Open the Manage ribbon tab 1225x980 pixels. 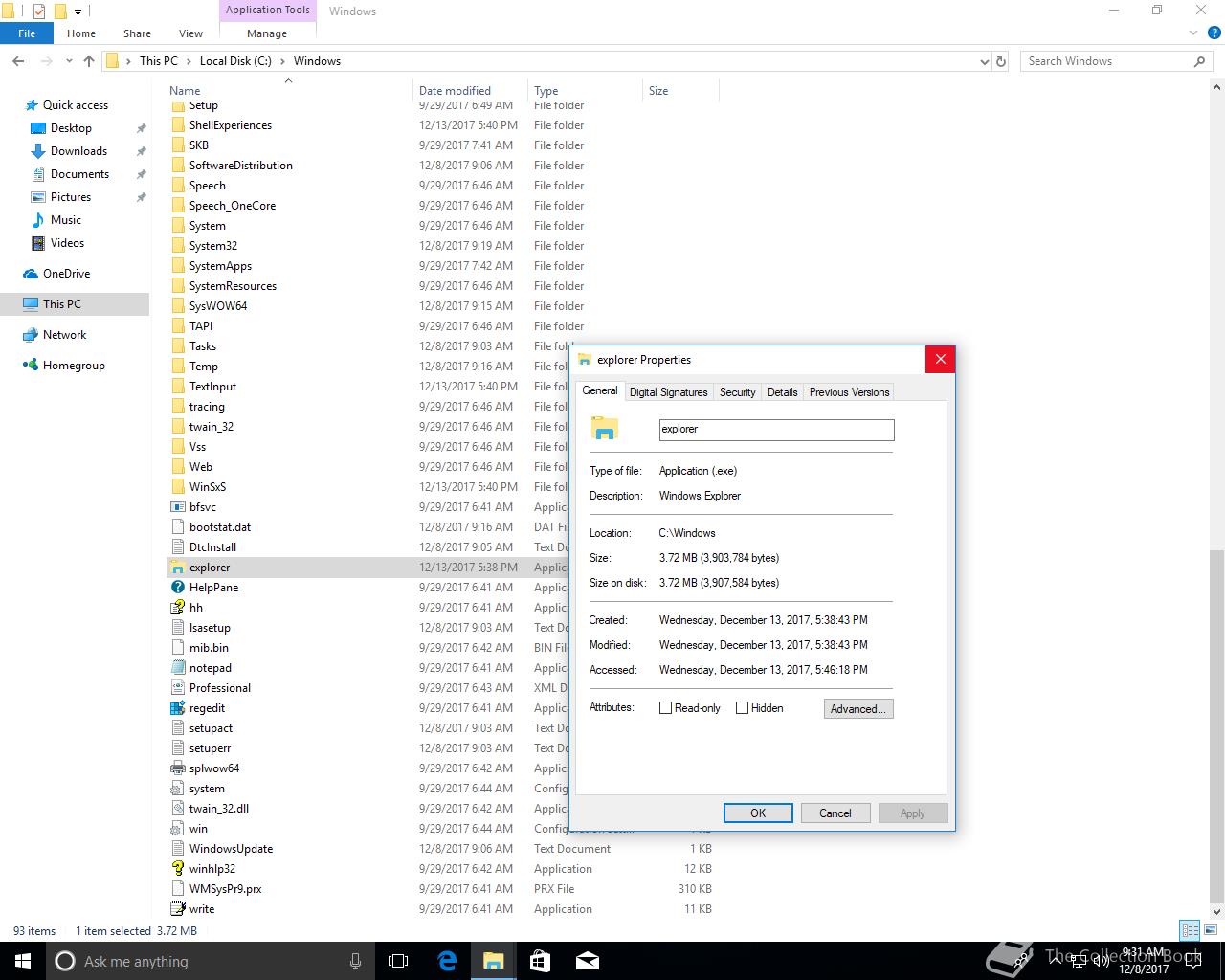(x=267, y=33)
